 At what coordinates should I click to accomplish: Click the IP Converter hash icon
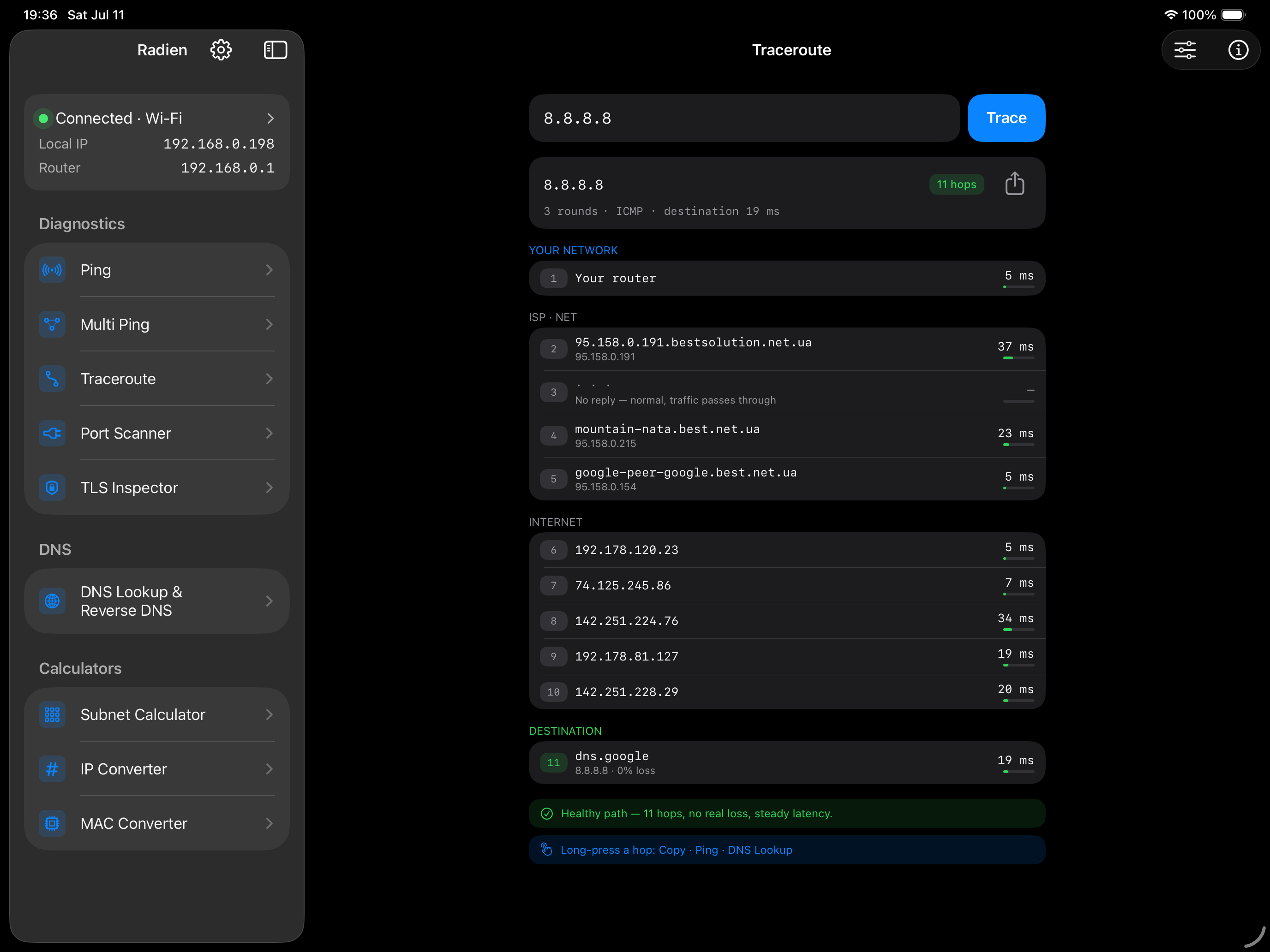[52, 769]
